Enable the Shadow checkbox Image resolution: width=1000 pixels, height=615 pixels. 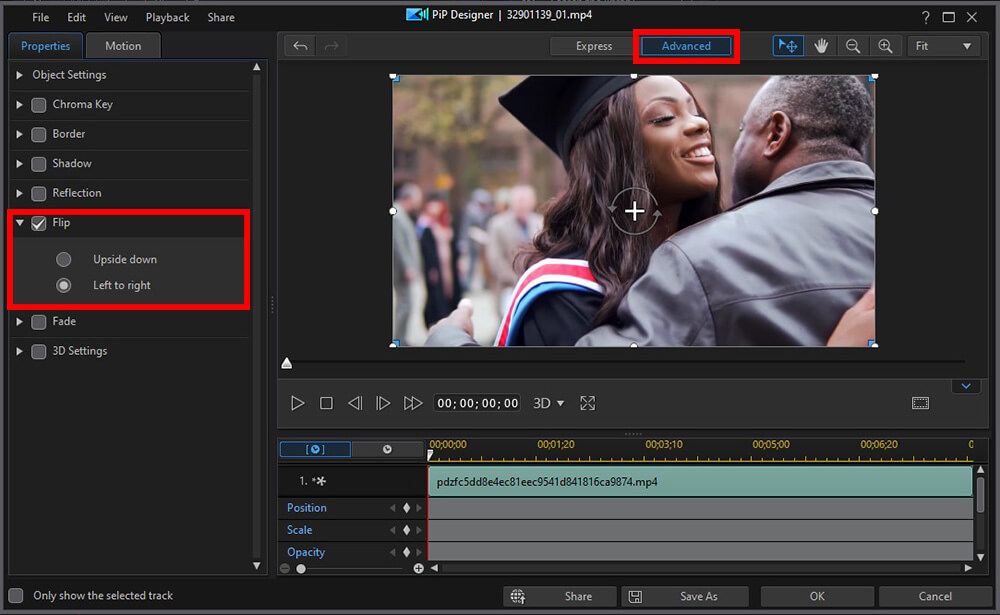point(39,164)
